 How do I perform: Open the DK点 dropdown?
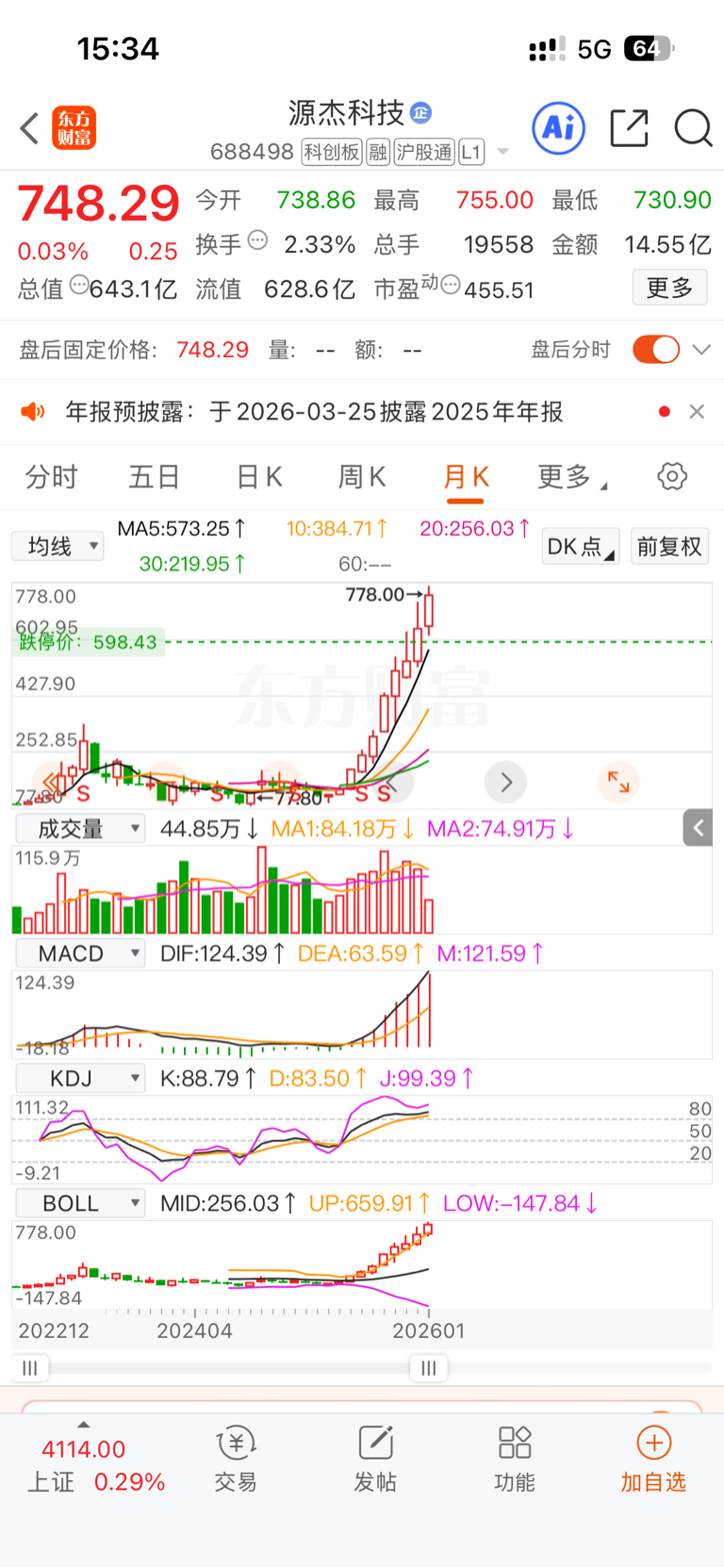pos(580,547)
